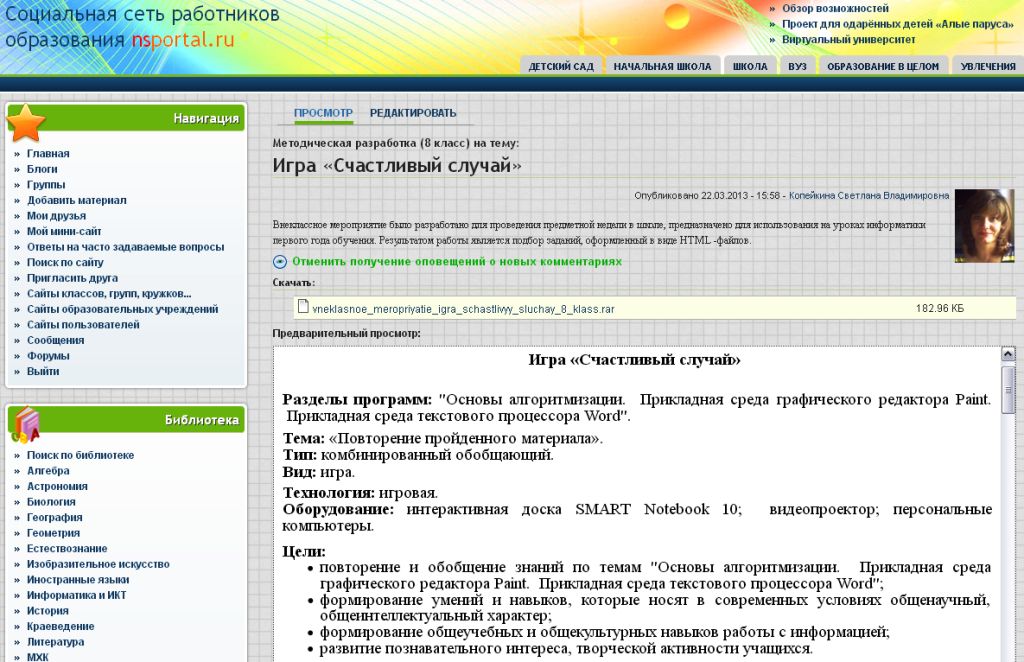1024x662 pixels.
Task: Open author Копейкина Светлана Владимировна profile link
Action: (x=869, y=195)
